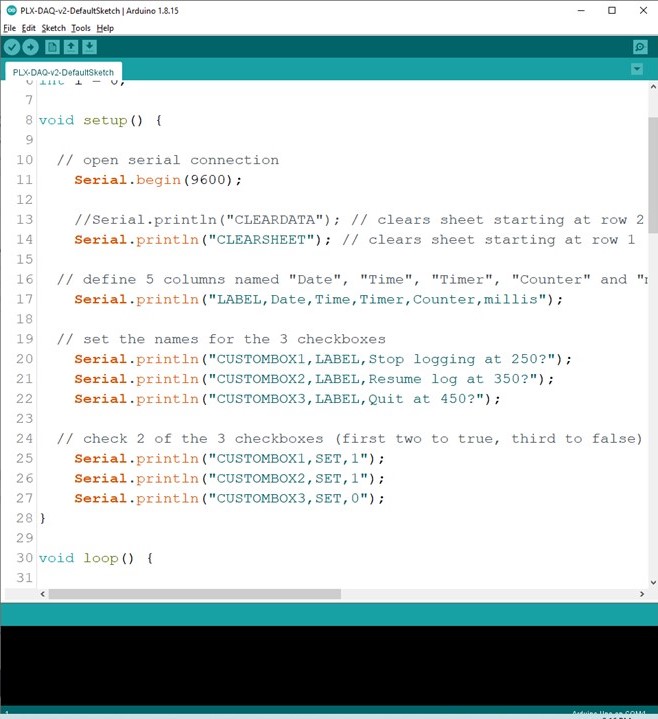Viewport: 658px width, 719px height.
Task: Click the vertical scrollbar down arrow
Action: coord(652,580)
